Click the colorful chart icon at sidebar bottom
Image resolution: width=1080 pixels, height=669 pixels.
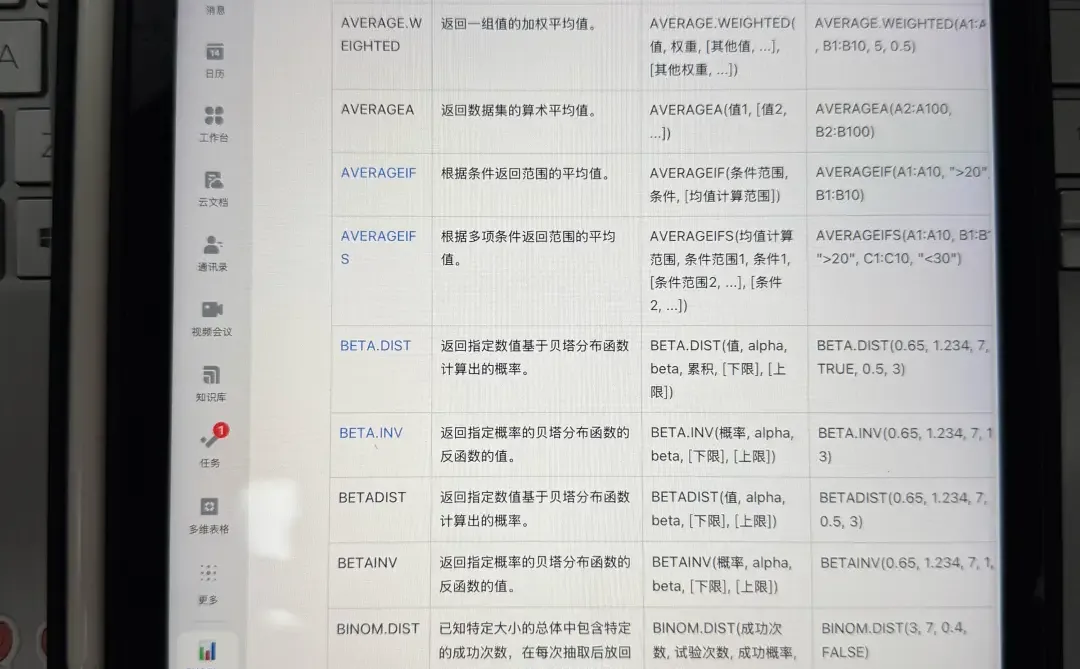pos(210,652)
